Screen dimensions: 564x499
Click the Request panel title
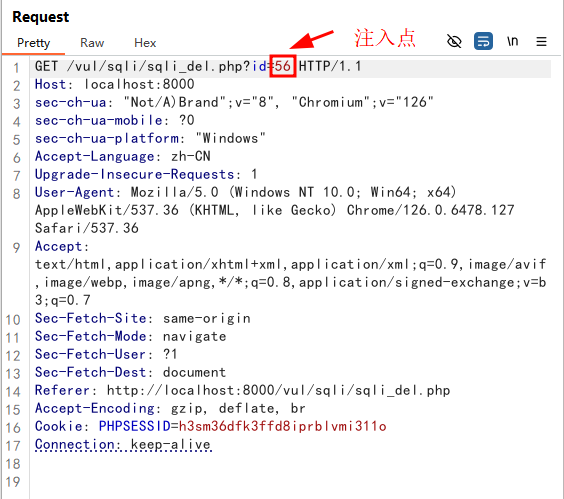click(41, 17)
